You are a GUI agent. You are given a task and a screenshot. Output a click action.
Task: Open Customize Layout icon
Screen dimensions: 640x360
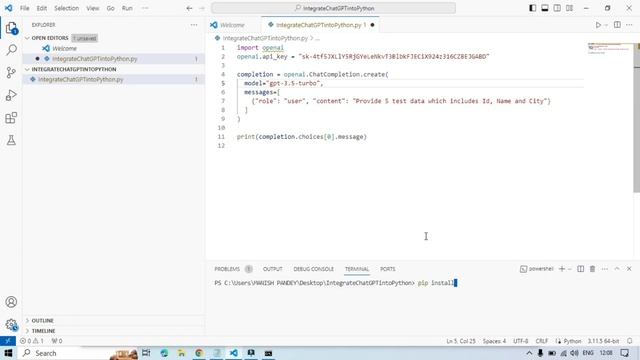click(569, 8)
